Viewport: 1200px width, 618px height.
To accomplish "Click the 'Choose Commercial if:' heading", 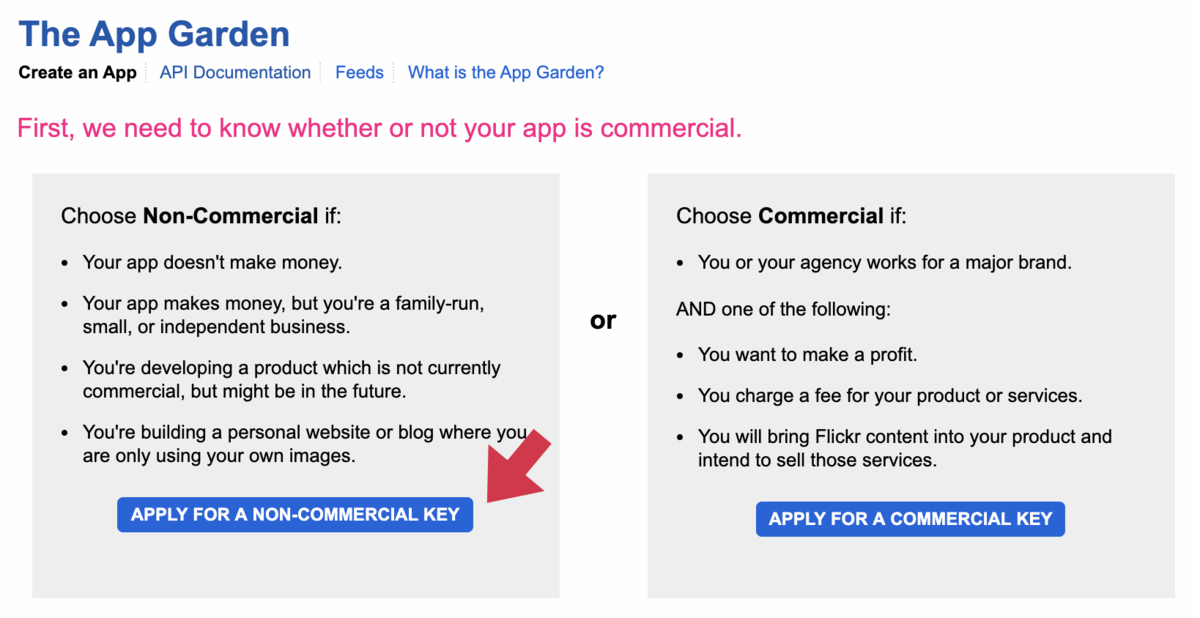I will 791,216.
